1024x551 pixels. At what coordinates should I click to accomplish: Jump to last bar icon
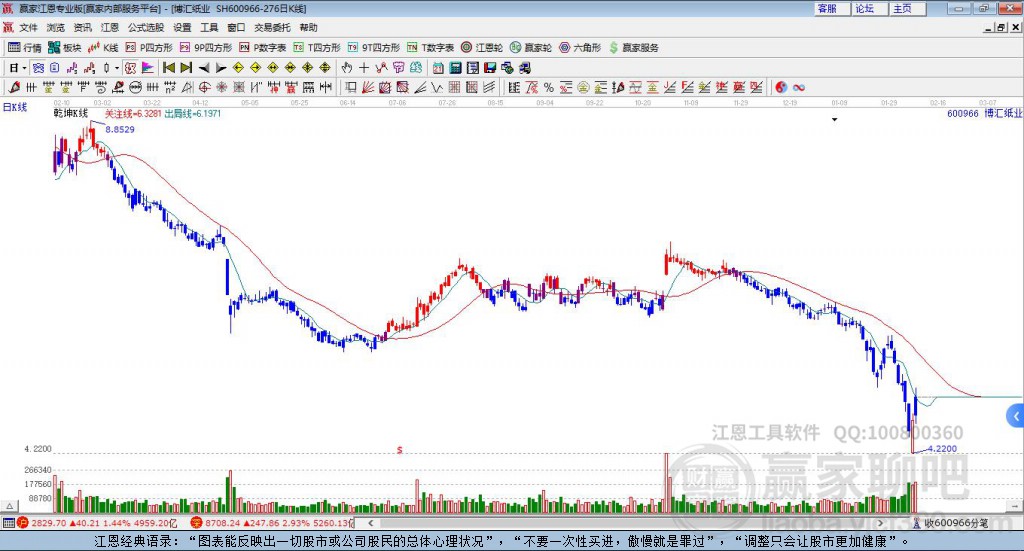pos(186,68)
